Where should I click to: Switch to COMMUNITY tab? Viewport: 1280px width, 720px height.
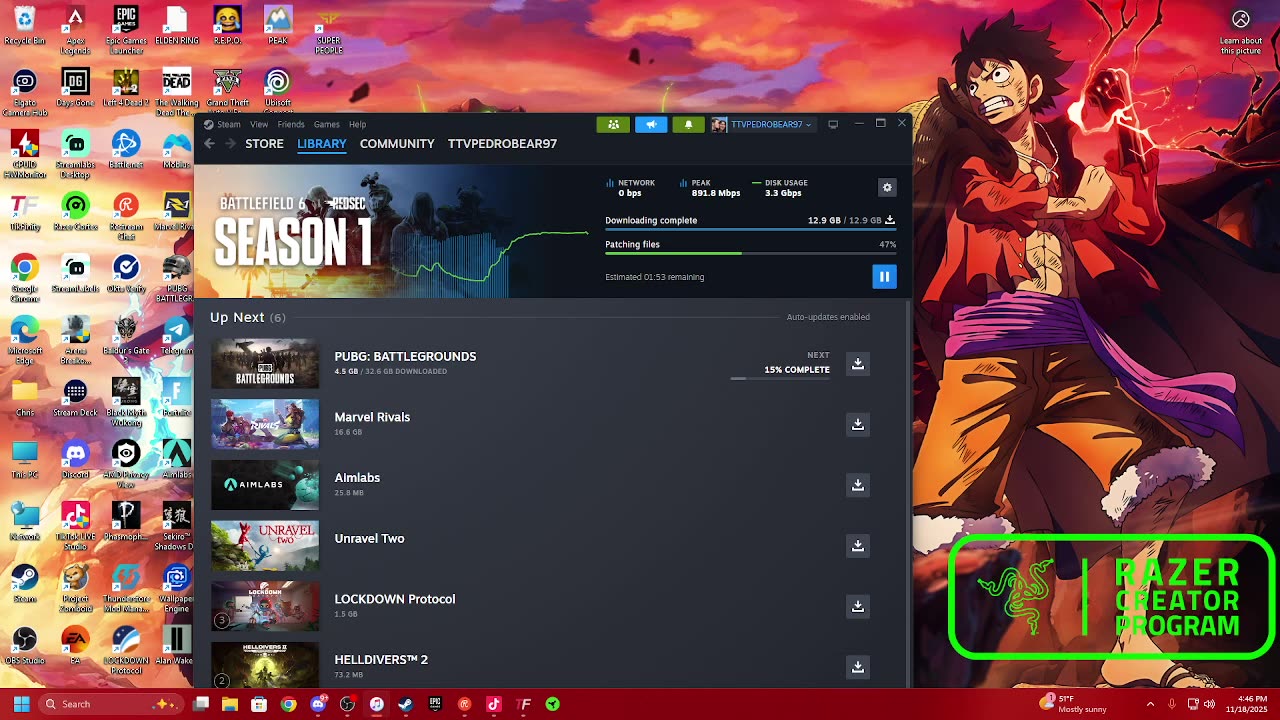pyautogui.click(x=397, y=144)
